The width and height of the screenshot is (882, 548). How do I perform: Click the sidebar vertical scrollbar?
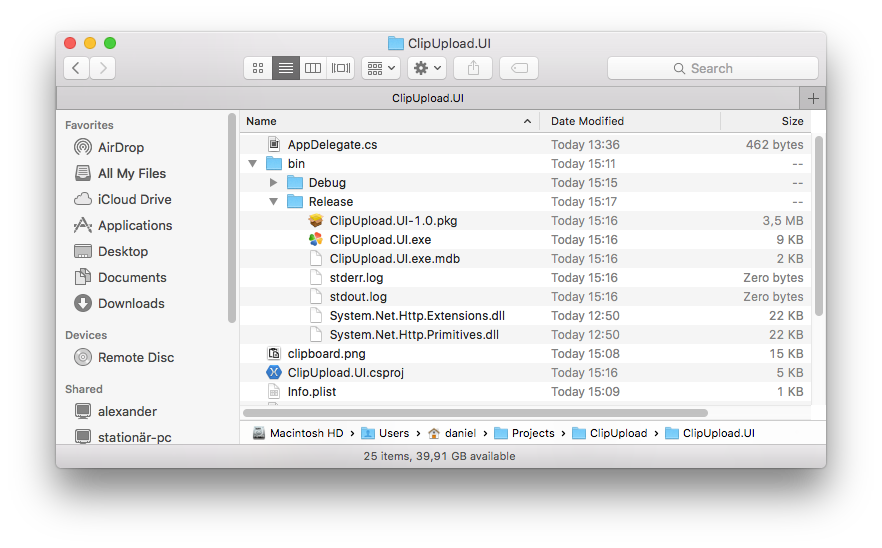tap(231, 218)
